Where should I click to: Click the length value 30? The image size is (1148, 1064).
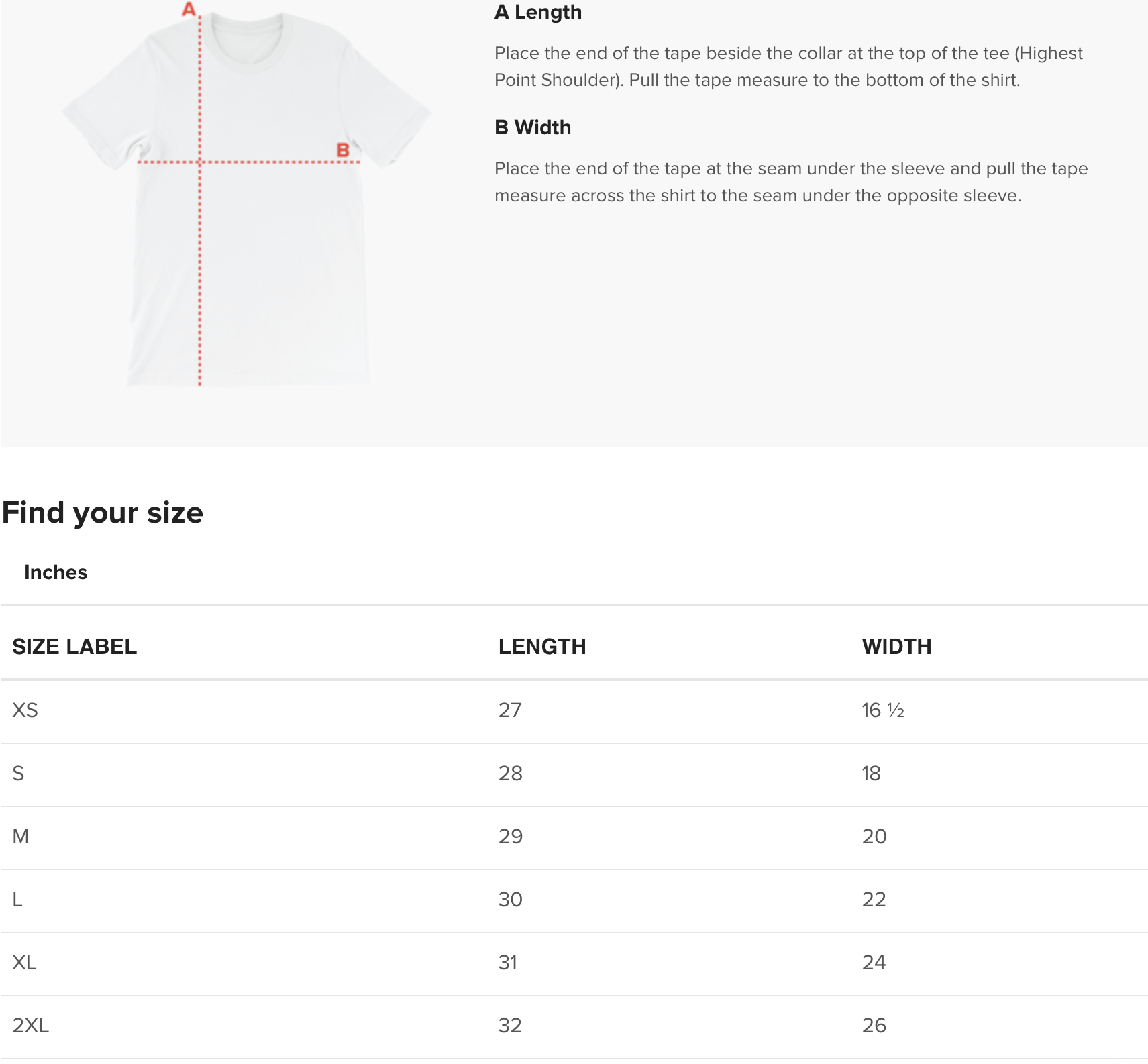[510, 900]
